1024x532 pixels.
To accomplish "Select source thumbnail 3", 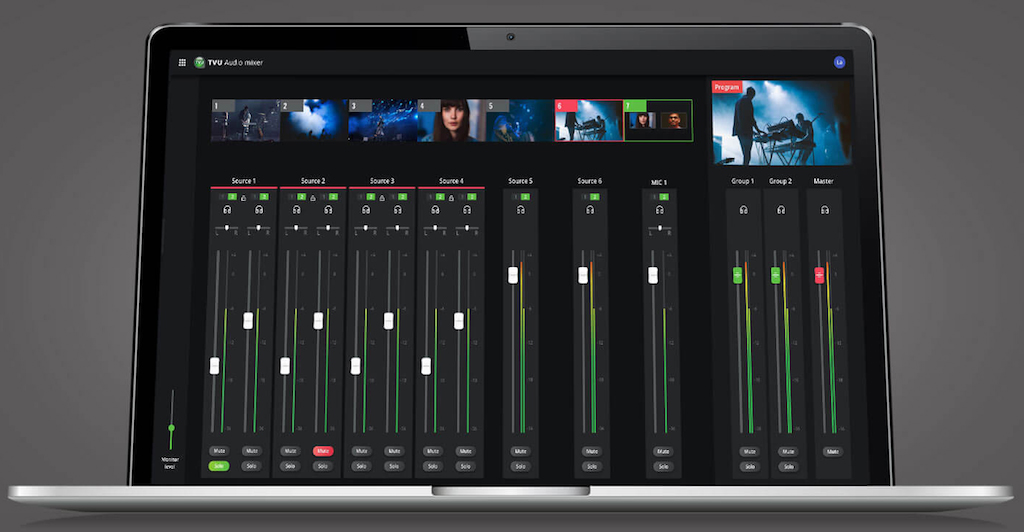I will [383, 120].
